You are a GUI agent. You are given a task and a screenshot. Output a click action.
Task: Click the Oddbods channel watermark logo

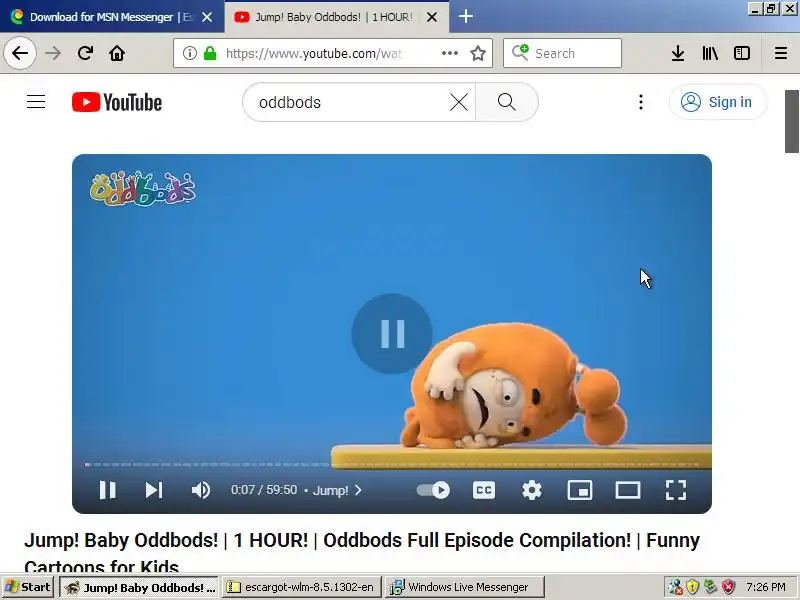(x=142, y=189)
